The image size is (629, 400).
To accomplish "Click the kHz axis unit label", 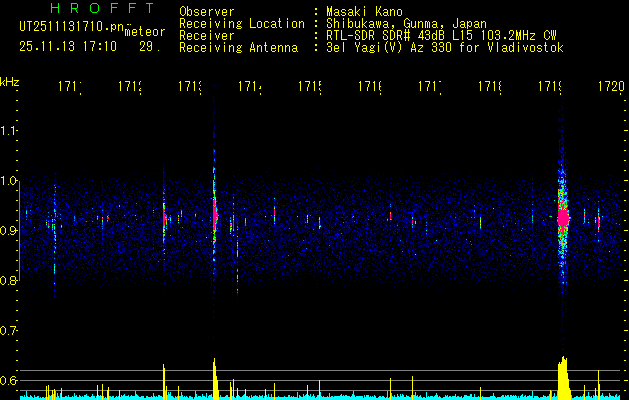I will (10, 82).
